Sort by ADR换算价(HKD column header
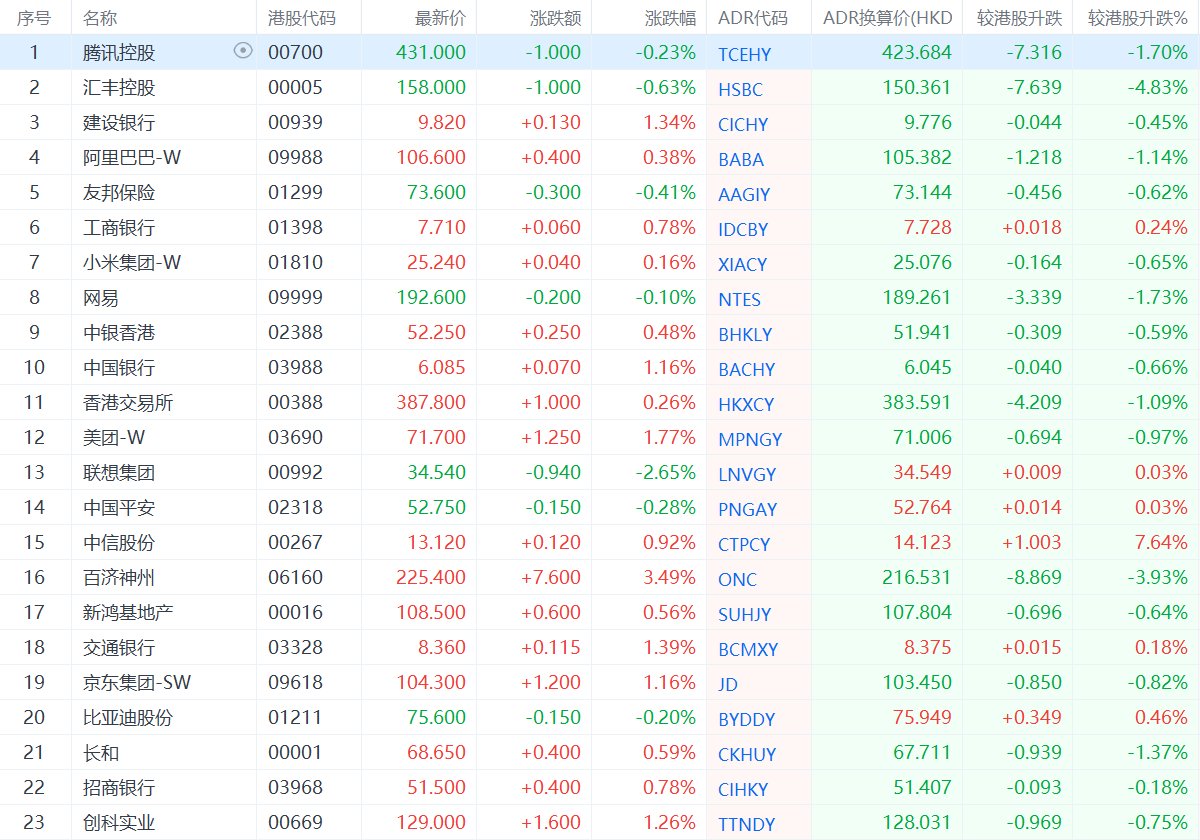 888,18
